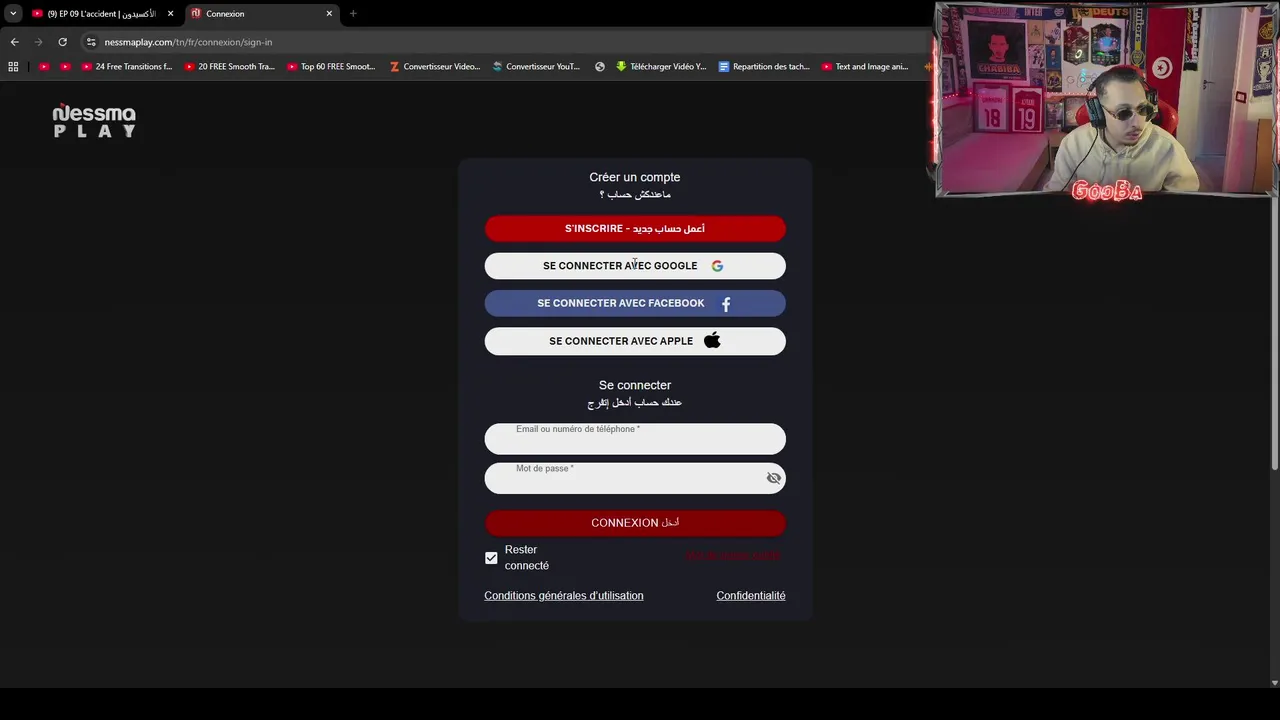Click the Se connecter heading
The image size is (1280, 720).
[x=635, y=385]
